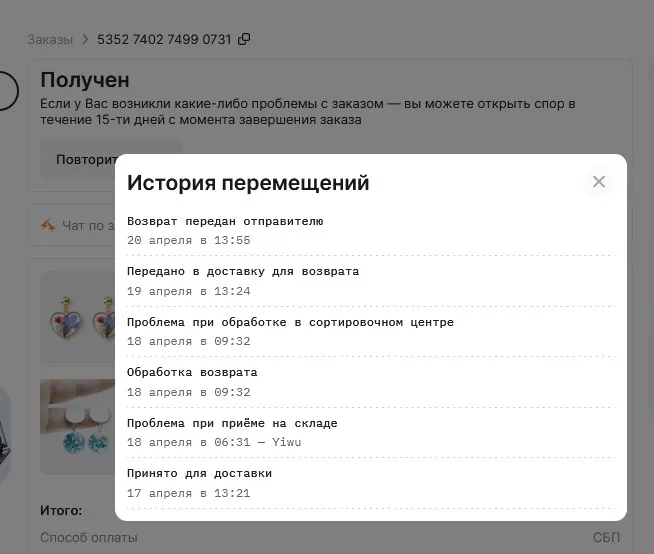Select the 20 апреля в 13:55 timestamp
Viewport: 654px width, 554px height.
[189, 240]
